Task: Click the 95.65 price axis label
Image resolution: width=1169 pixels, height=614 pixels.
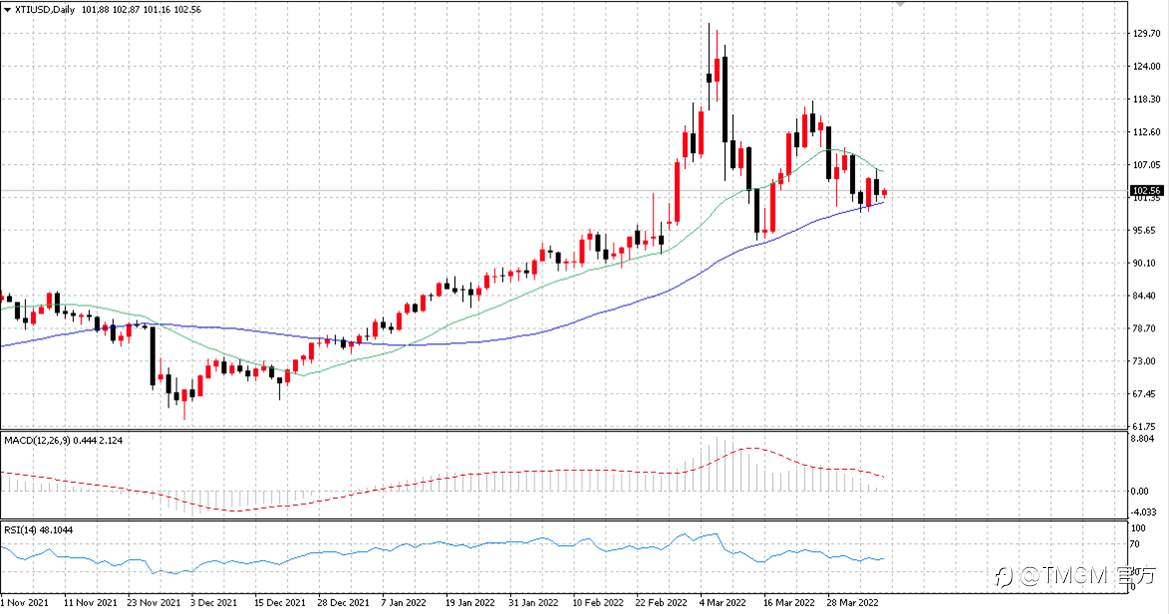Action: (x=1145, y=230)
